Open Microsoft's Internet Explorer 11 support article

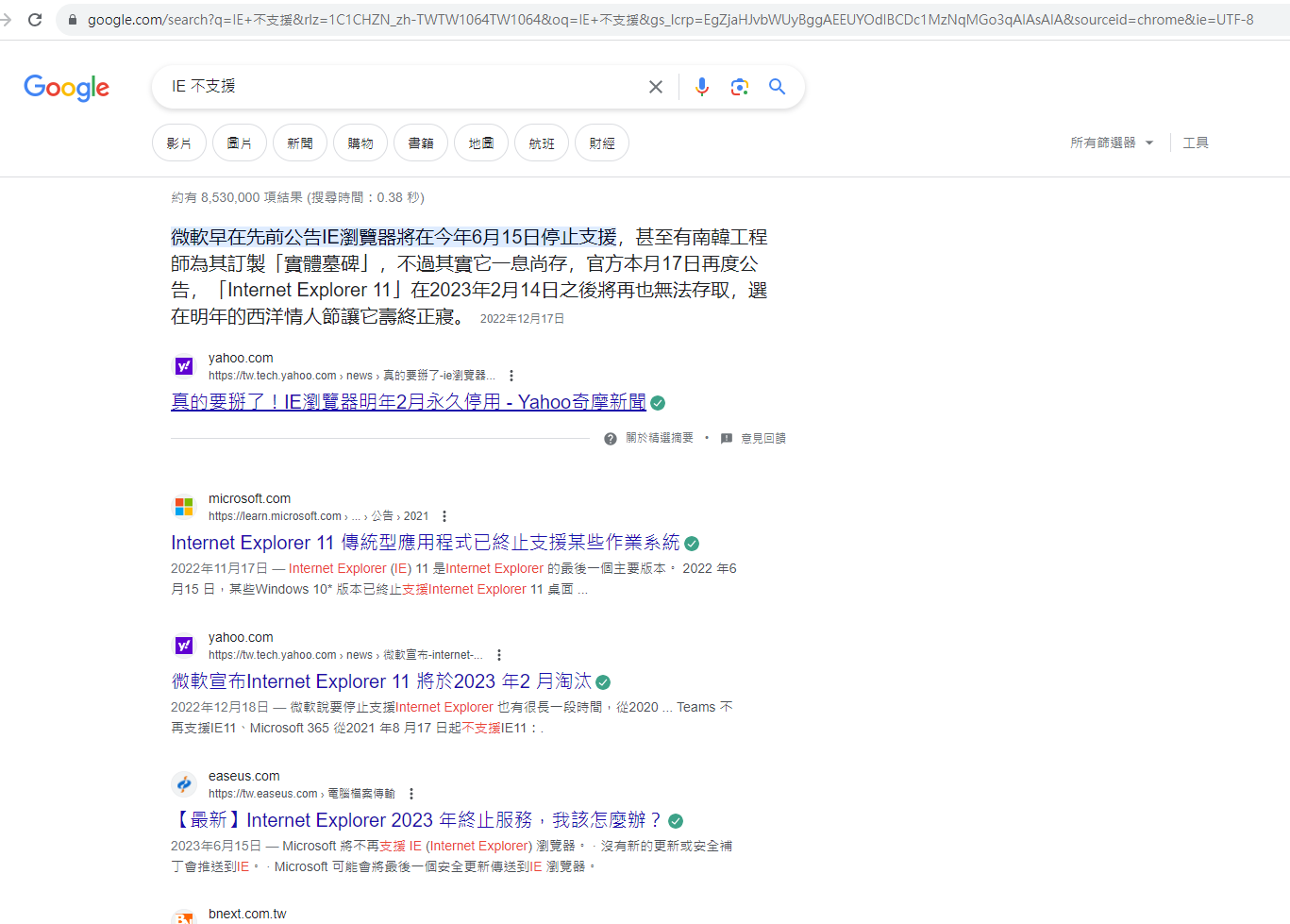(x=425, y=543)
